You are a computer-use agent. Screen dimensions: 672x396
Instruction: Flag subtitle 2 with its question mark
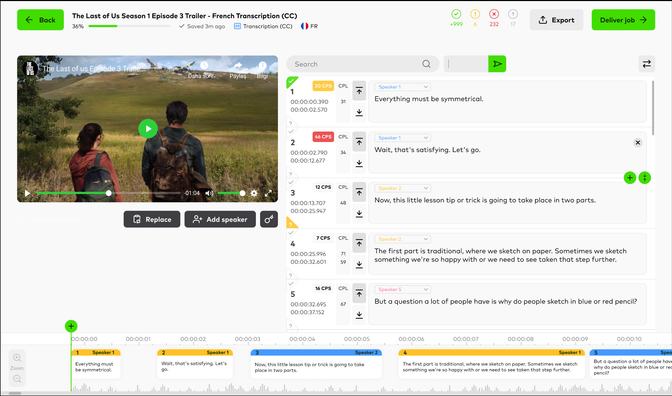pyautogui.click(x=291, y=174)
